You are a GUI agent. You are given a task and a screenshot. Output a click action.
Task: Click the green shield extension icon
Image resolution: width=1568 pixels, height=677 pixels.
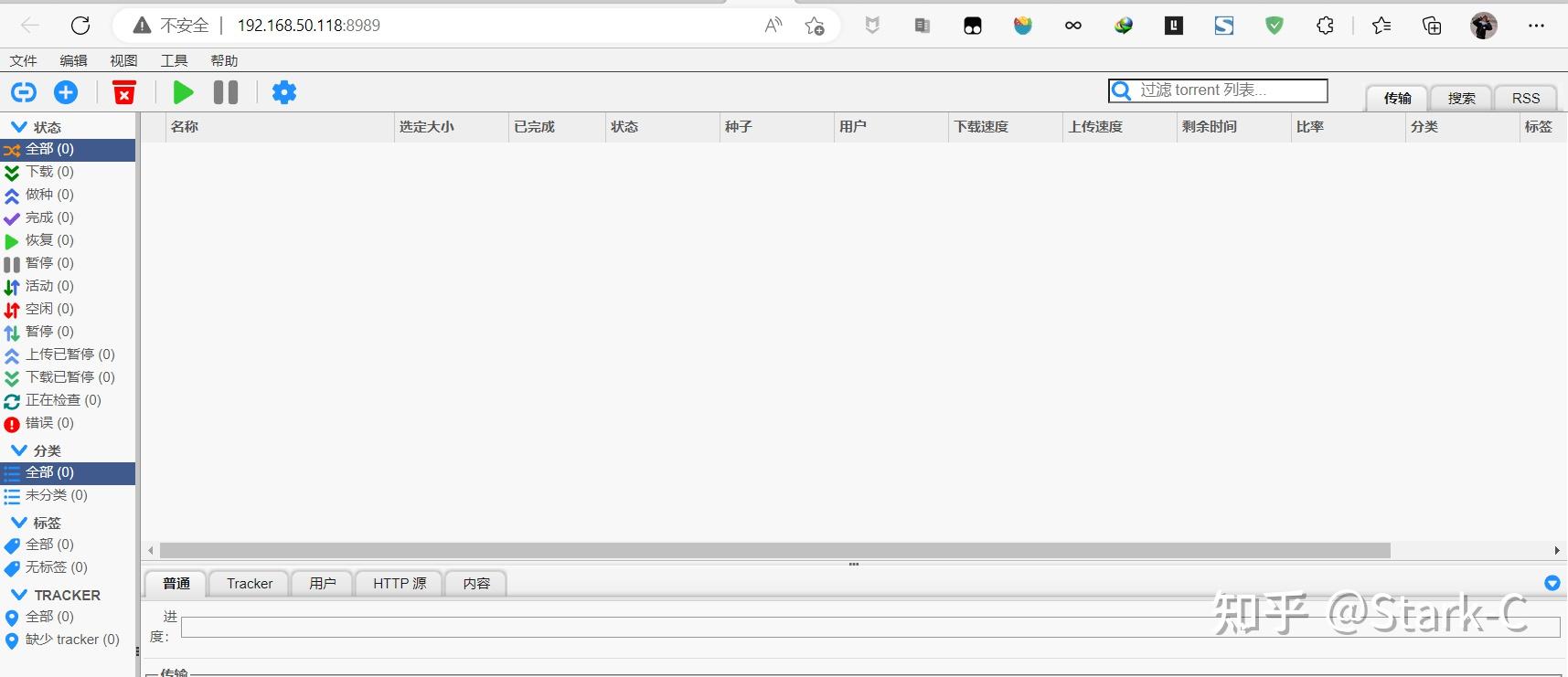pyautogui.click(x=1275, y=26)
